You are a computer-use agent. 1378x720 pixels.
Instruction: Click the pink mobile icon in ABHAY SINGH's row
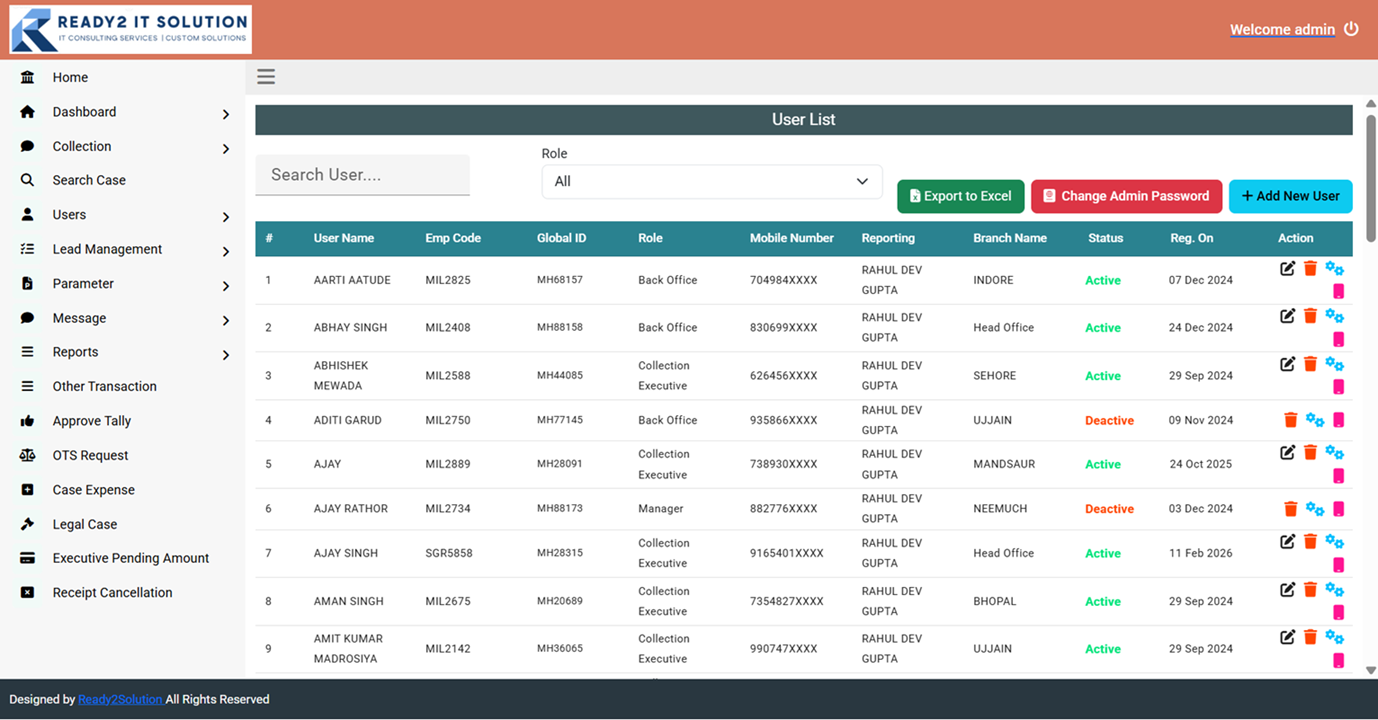(x=1339, y=339)
